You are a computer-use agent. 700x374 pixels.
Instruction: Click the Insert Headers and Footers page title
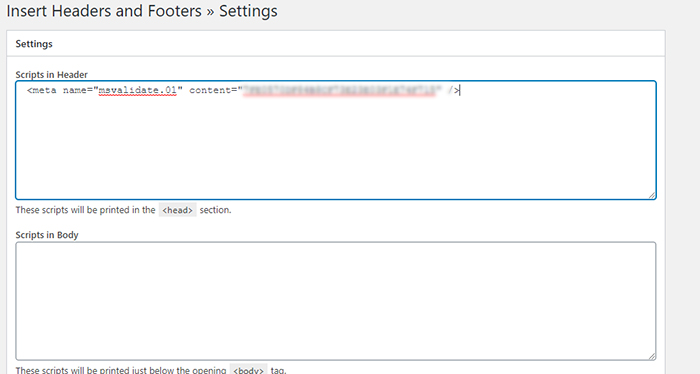coord(142,11)
